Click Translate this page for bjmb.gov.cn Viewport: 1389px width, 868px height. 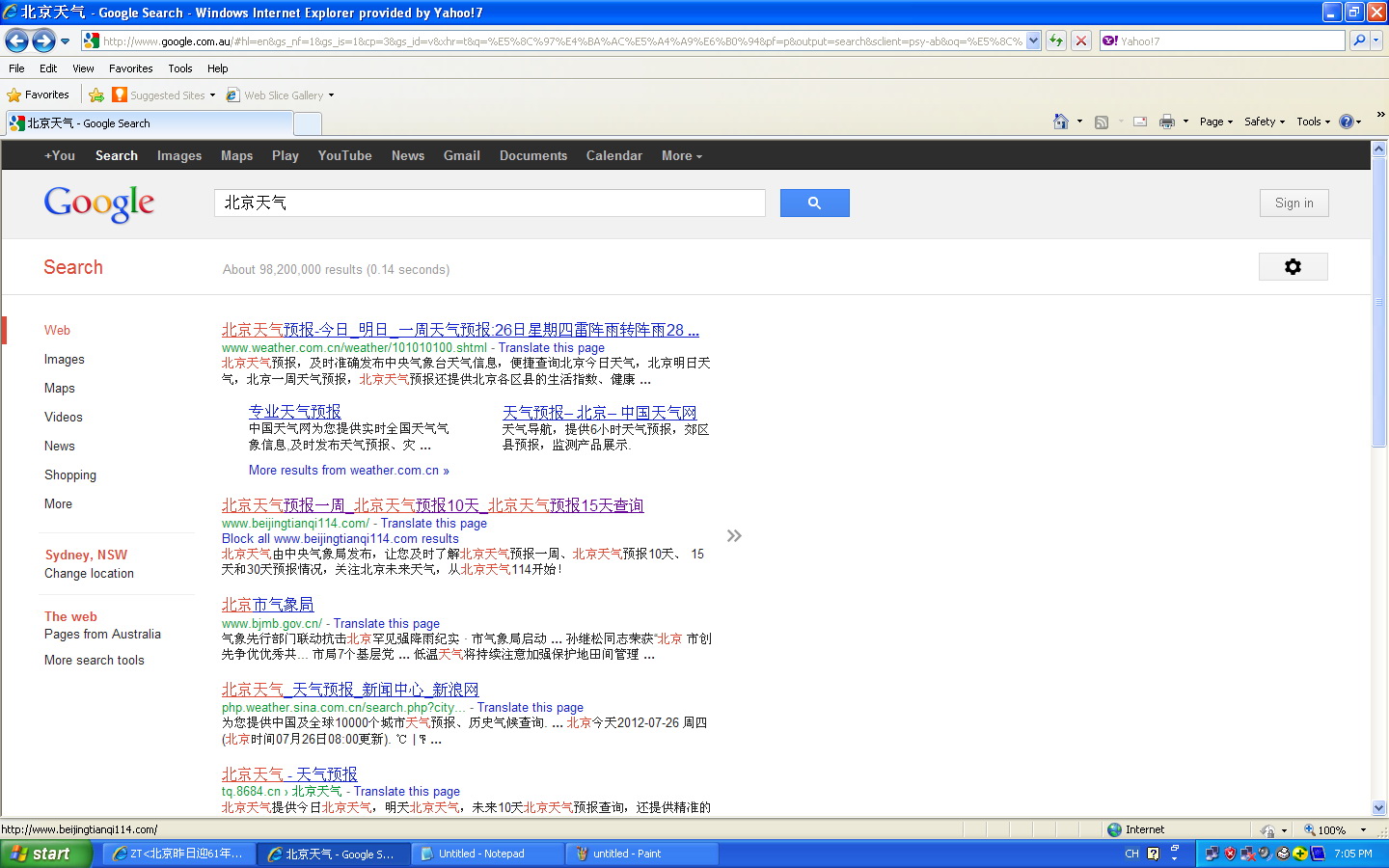[386, 623]
